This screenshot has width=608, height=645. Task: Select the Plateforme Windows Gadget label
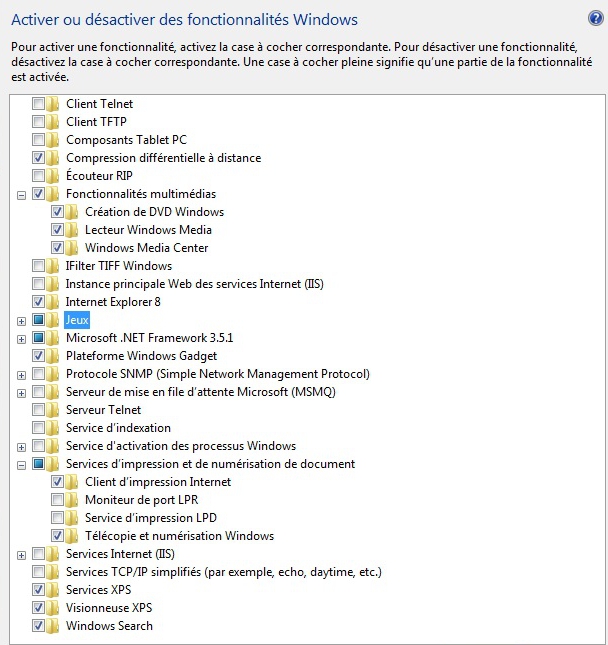(x=142, y=356)
